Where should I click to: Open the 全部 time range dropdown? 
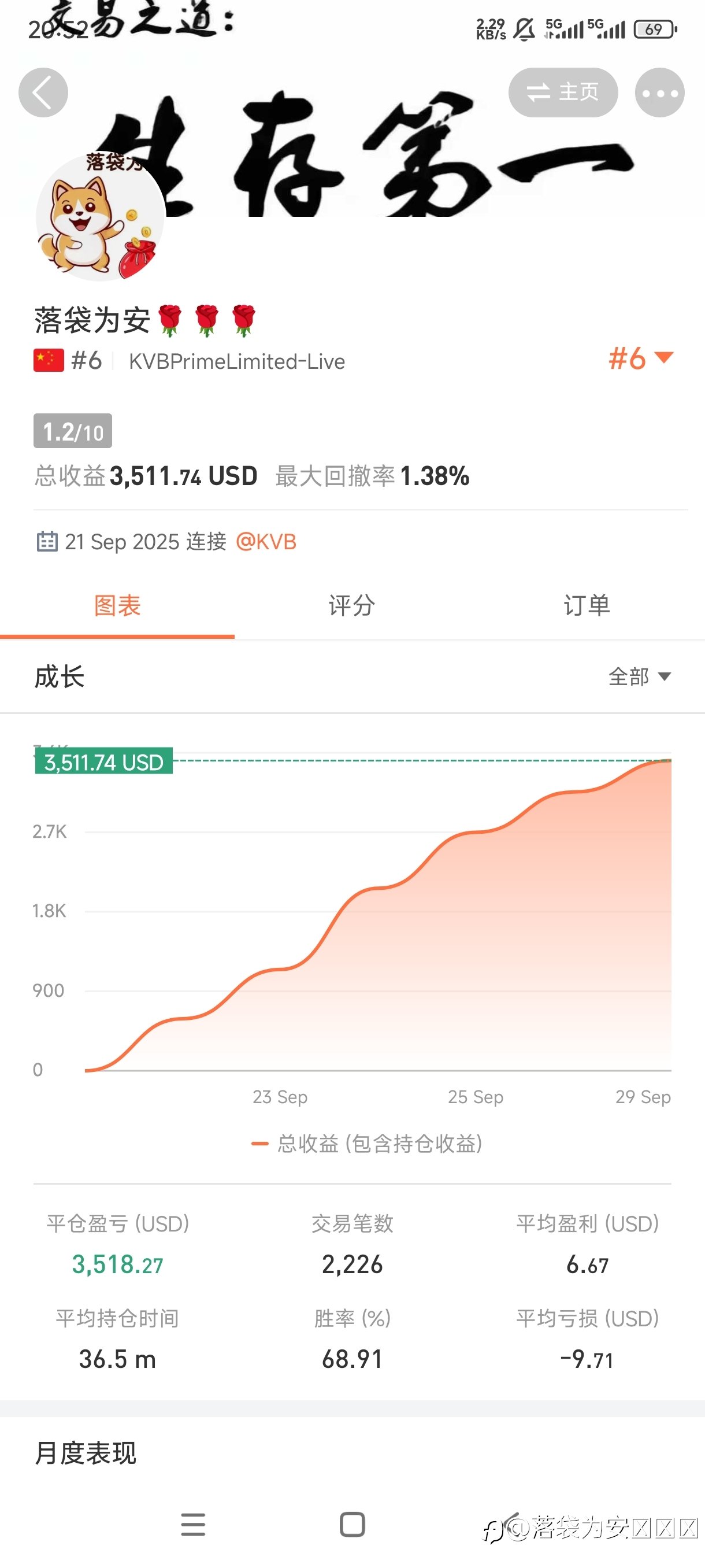pyautogui.click(x=639, y=676)
